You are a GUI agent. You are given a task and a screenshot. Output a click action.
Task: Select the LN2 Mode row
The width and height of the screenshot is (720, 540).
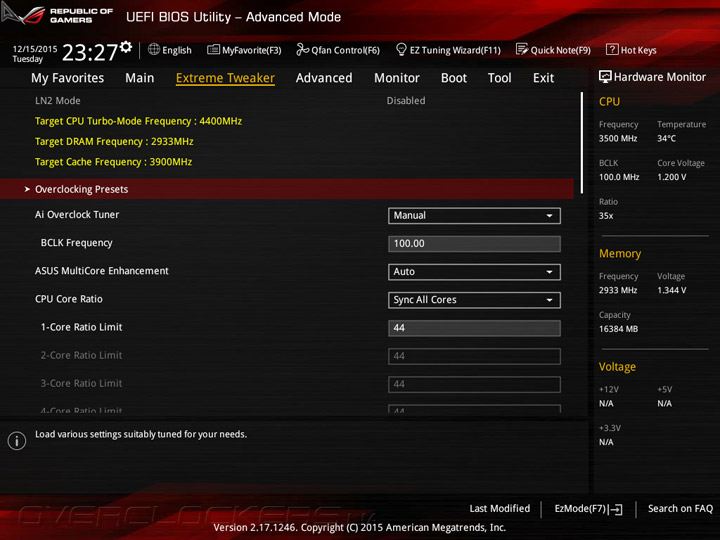(287, 101)
